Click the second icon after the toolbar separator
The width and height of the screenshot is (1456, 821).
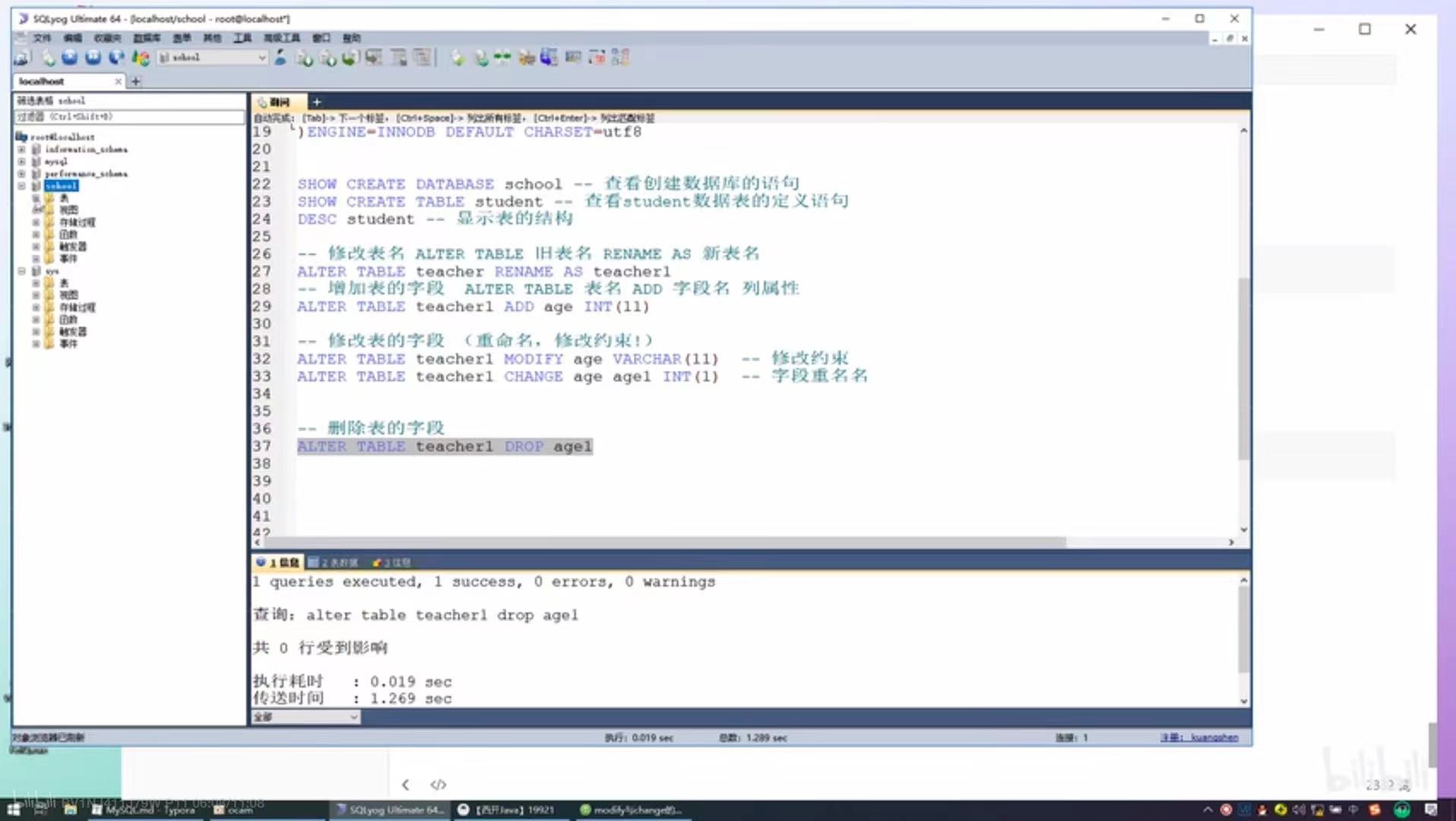click(481, 57)
